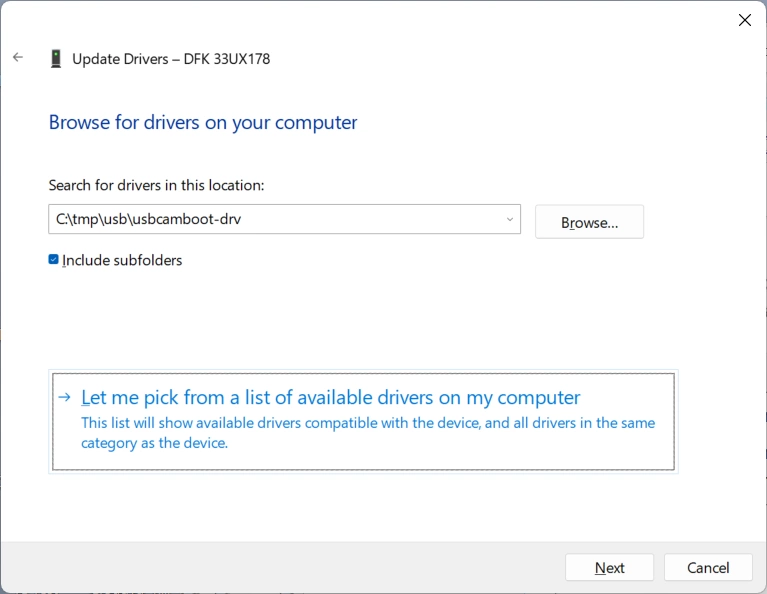
Task: Go back using the left arrow
Action: click(x=18, y=58)
